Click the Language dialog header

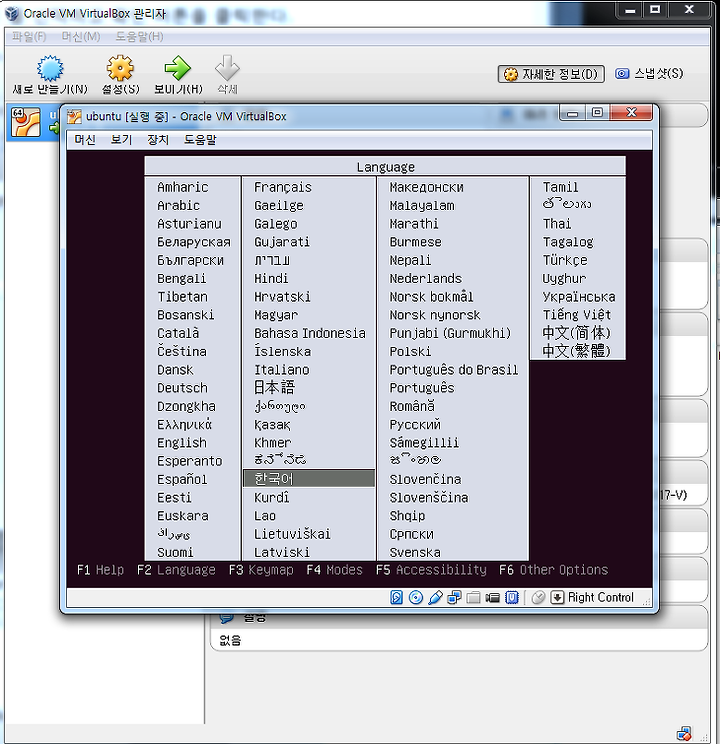tap(385, 167)
